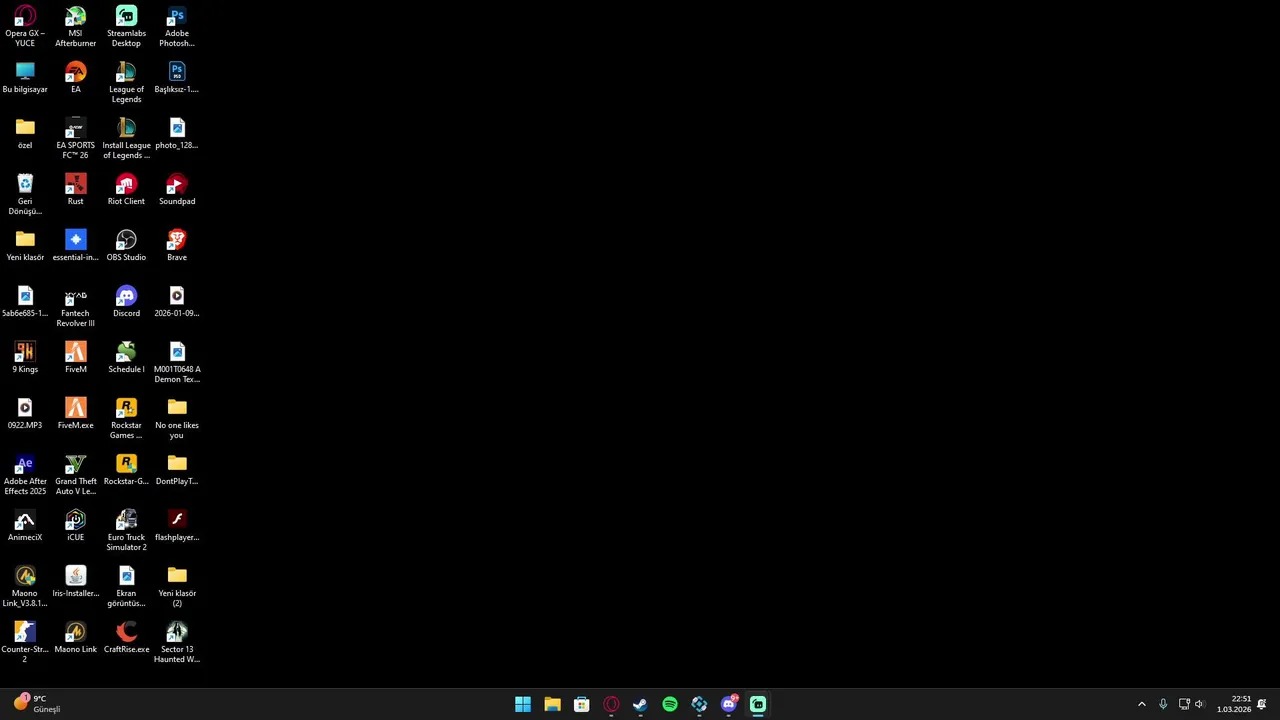Select the özel folder
The height and width of the screenshot is (720, 1280).
25,134
